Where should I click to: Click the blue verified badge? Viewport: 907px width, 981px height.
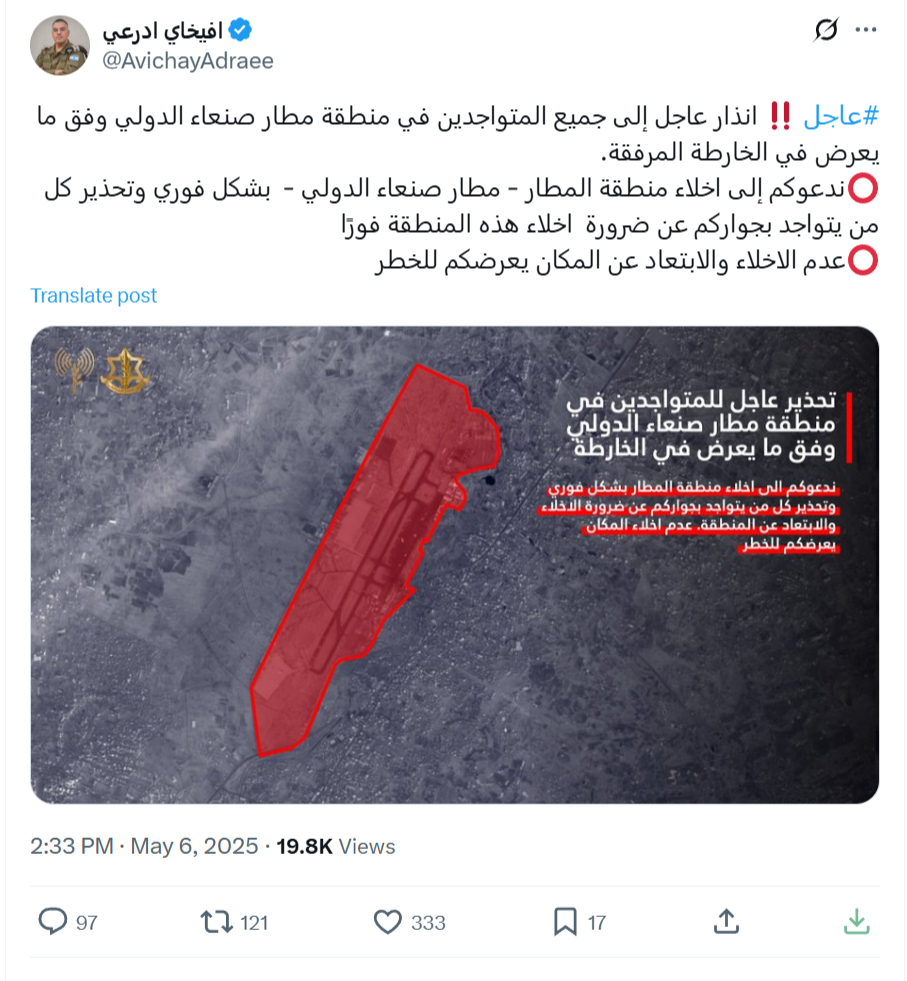click(x=240, y=29)
